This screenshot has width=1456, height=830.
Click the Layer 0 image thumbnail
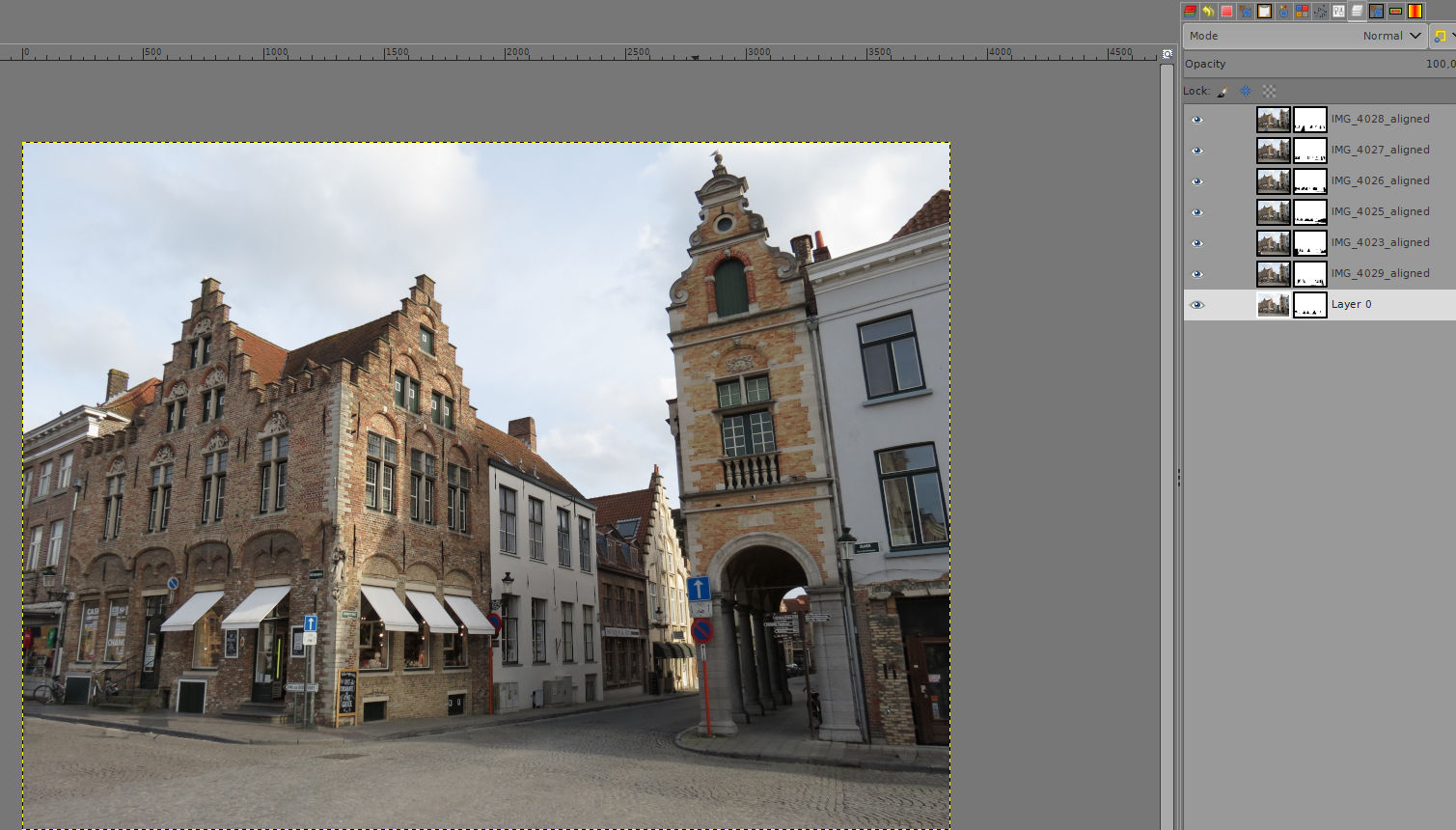tap(1273, 305)
